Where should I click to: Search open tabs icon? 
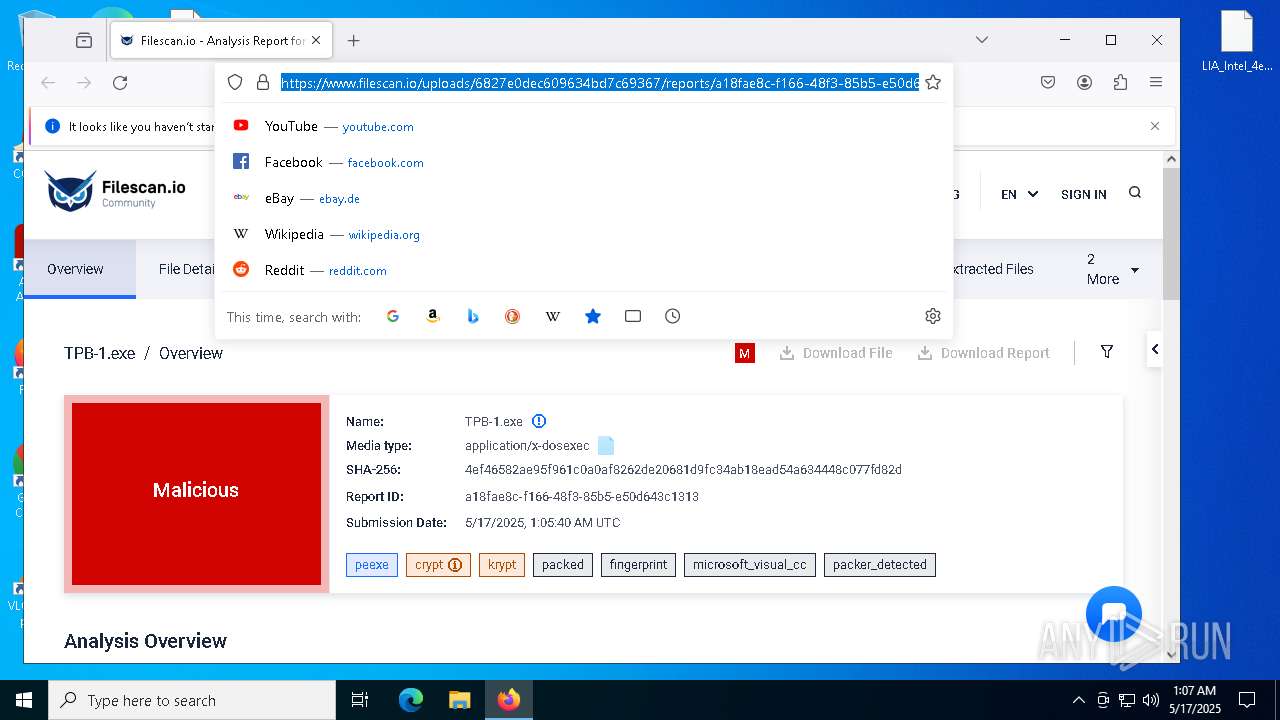tap(633, 316)
